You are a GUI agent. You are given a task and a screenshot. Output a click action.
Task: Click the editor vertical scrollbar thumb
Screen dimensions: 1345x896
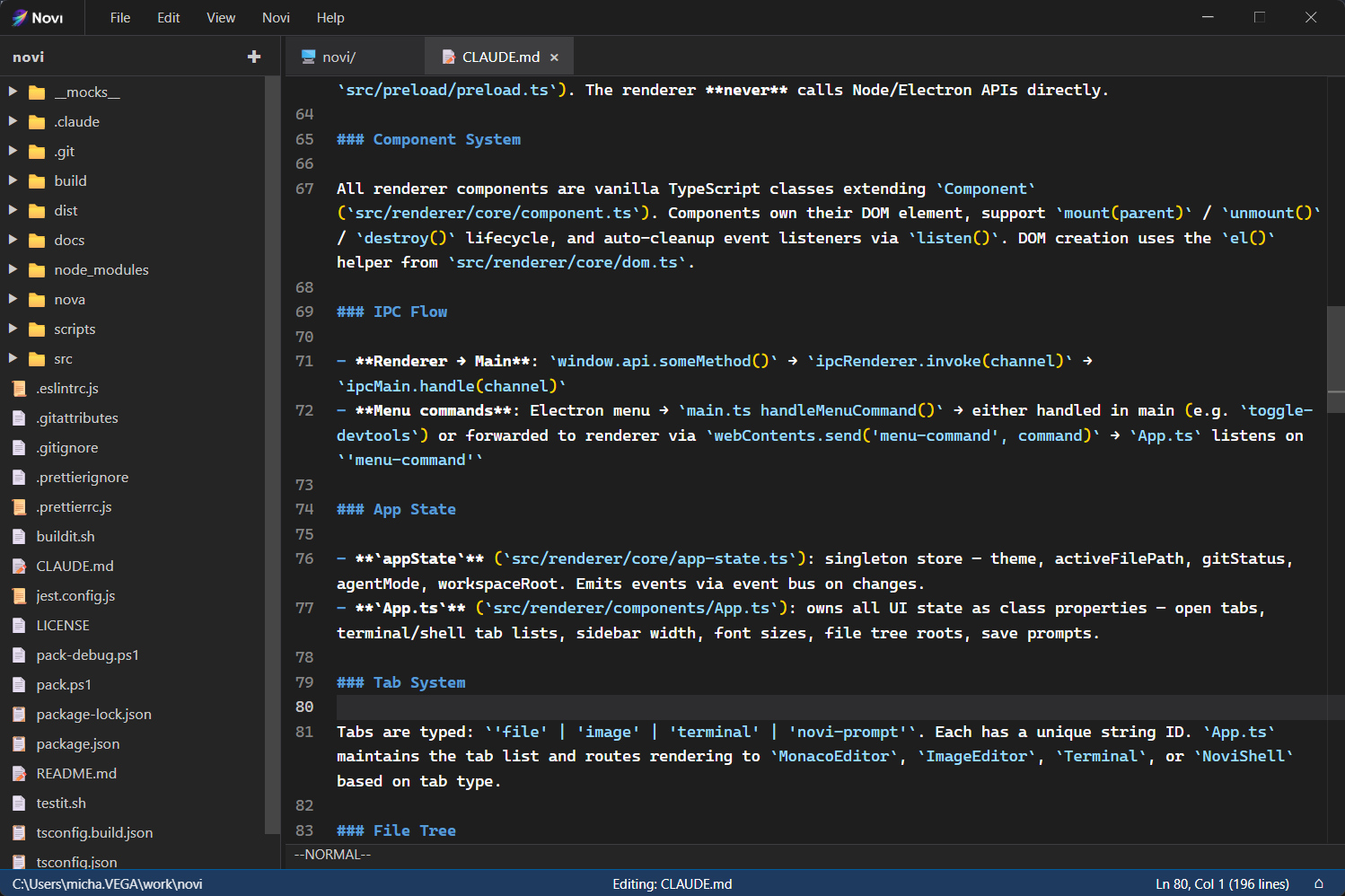[x=1335, y=359]
